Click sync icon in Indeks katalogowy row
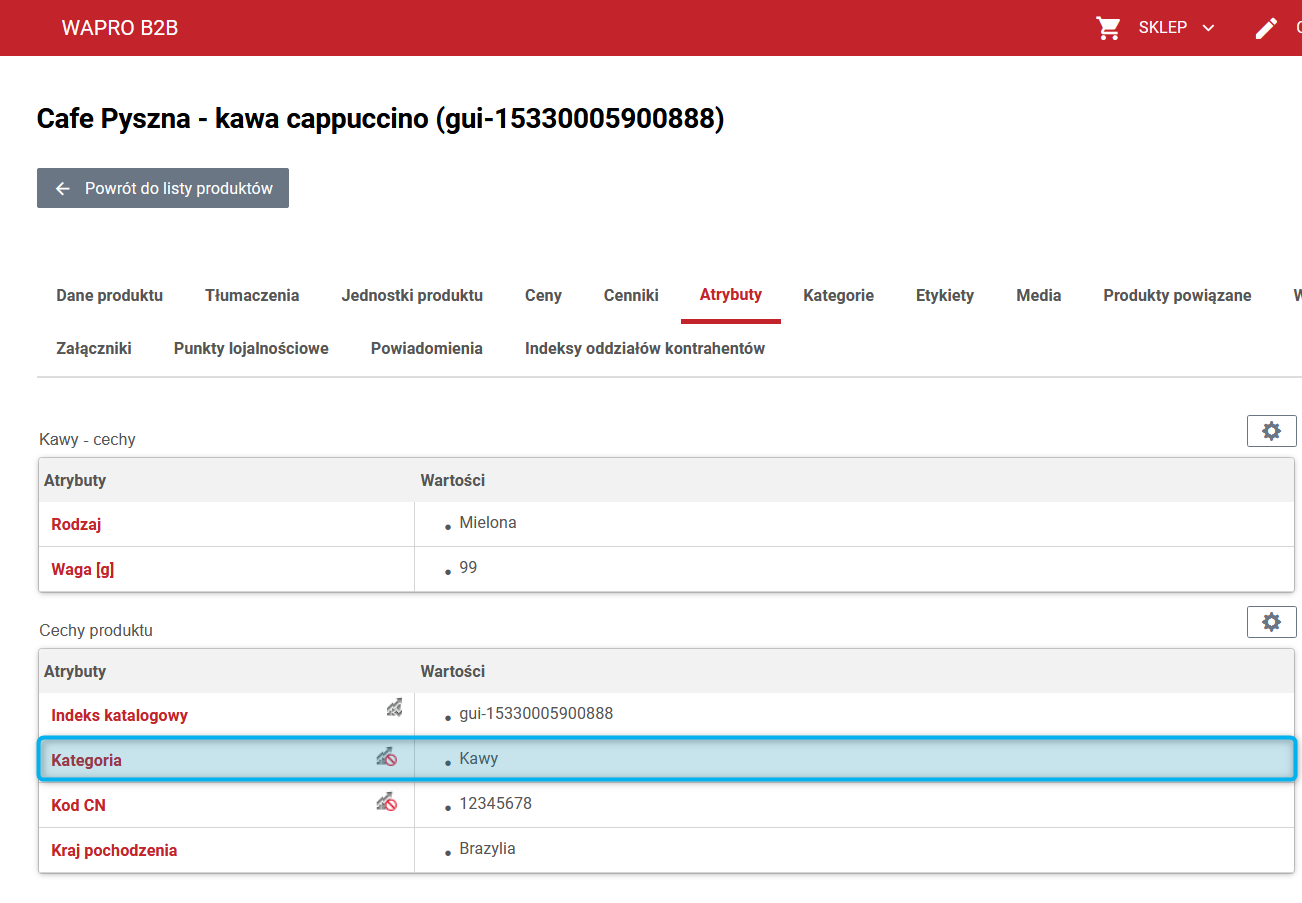The height and width of the screenshot is (903, 1302). (395, 708)
